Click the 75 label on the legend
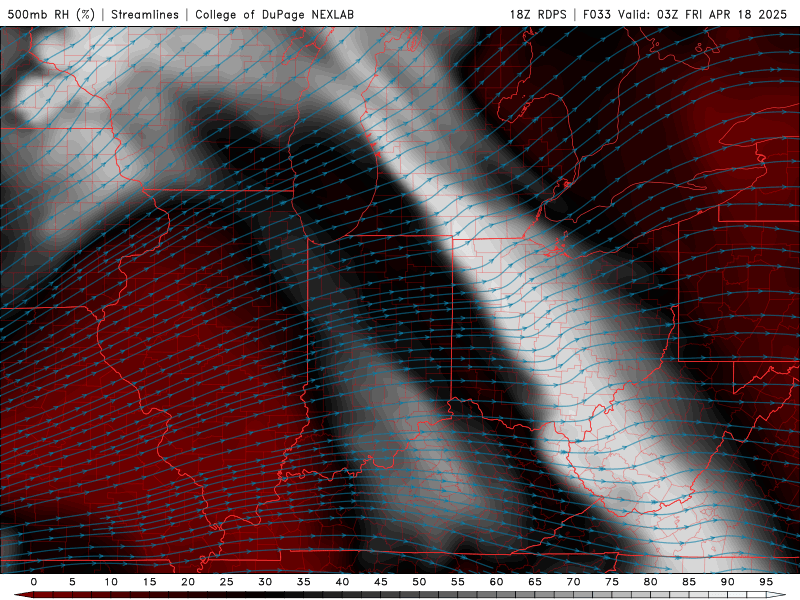 tap(612, 582)
